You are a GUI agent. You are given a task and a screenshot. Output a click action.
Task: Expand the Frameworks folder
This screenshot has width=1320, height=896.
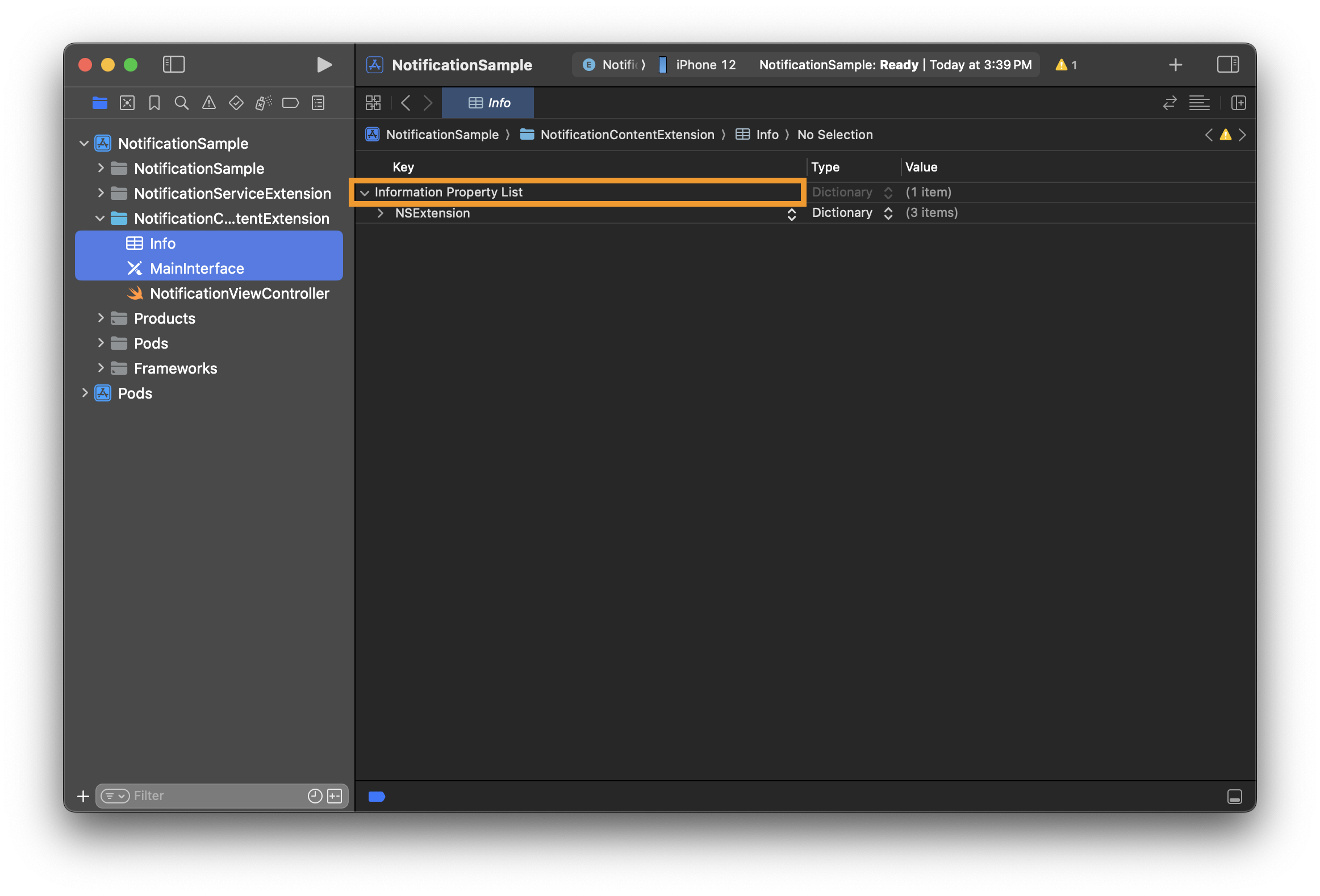[101, 368]
